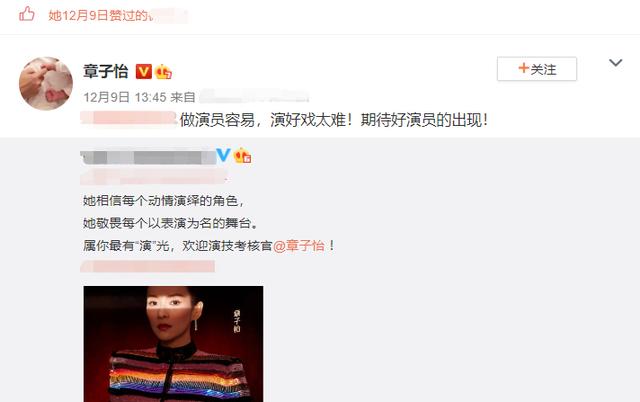
Task: Click the blurred post source after 来自
Action: (253, 97)
